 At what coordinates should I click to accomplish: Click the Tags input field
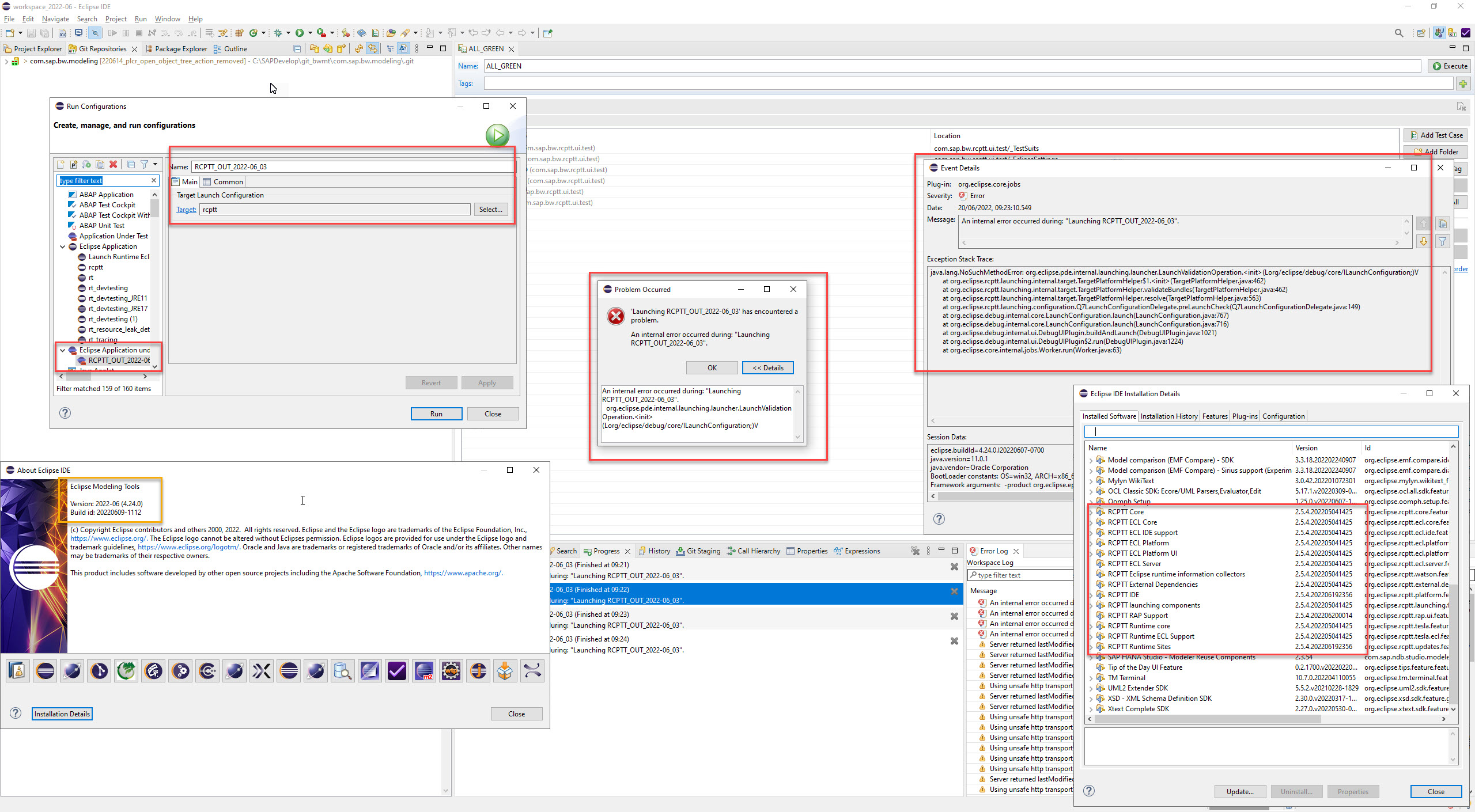(x=968, y=84)
